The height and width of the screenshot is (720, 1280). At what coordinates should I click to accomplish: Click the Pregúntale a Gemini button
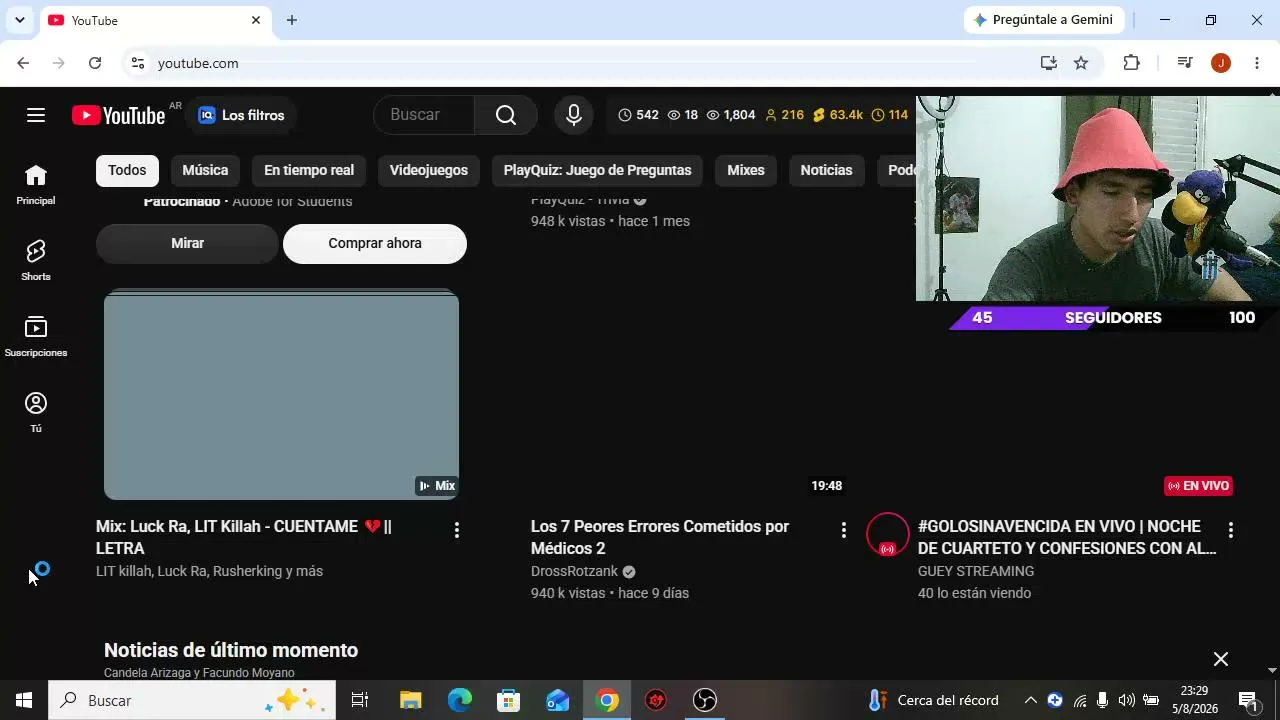(1044, 20)
